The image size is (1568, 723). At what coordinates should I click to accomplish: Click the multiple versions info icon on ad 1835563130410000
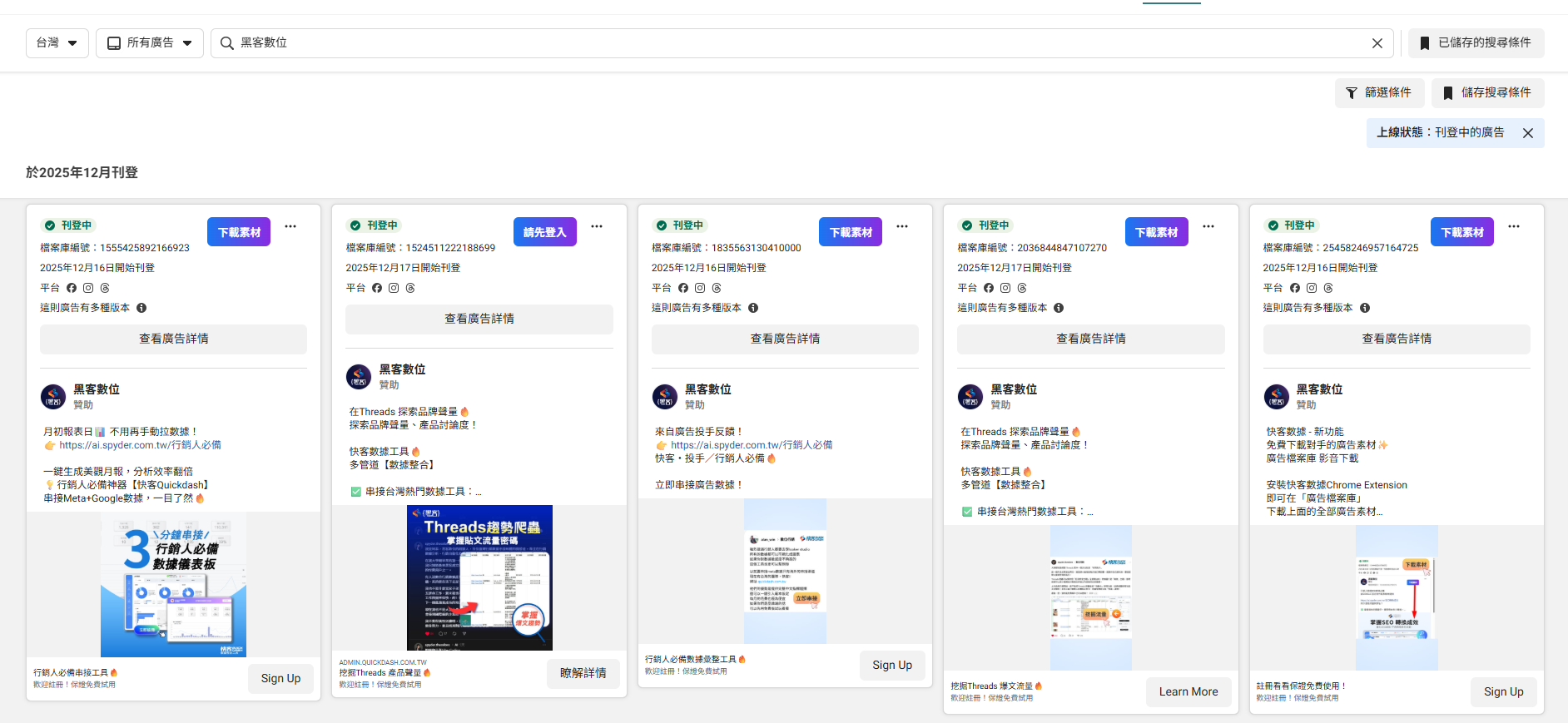click(x=753, y=308)
